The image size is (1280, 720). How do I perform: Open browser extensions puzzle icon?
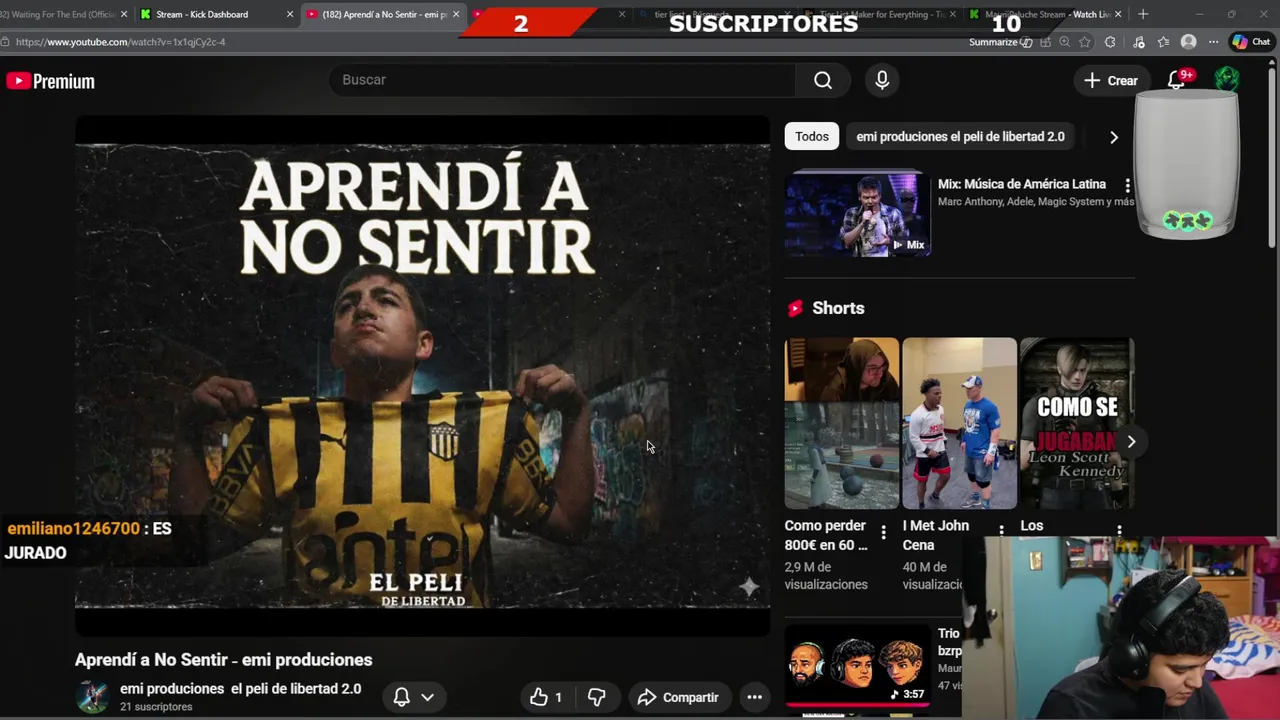pyautogui.click(x=1110, y=42)
